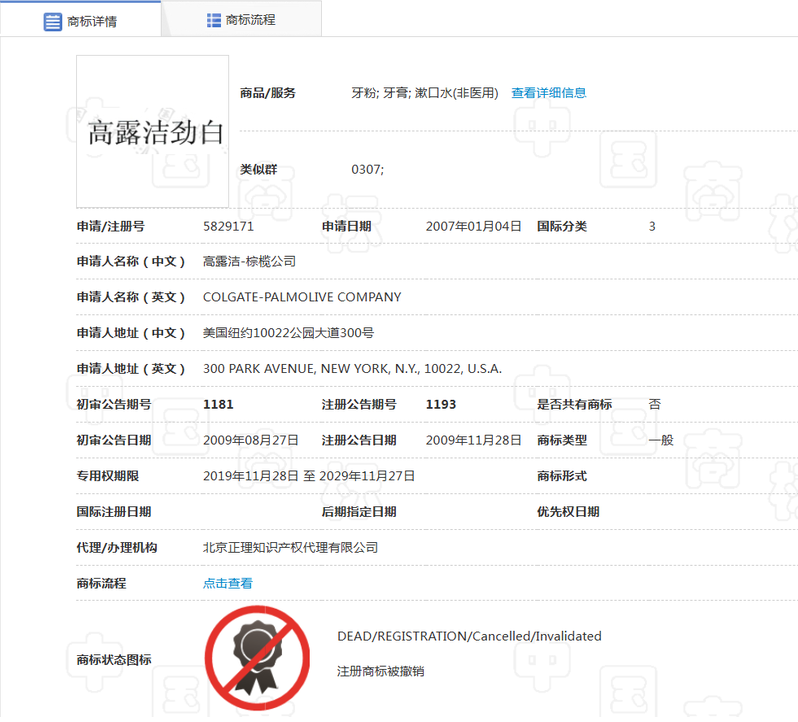Click the 商品/服务 label
798x722 pixels.
pyautogui.click(x=268, y=93)
